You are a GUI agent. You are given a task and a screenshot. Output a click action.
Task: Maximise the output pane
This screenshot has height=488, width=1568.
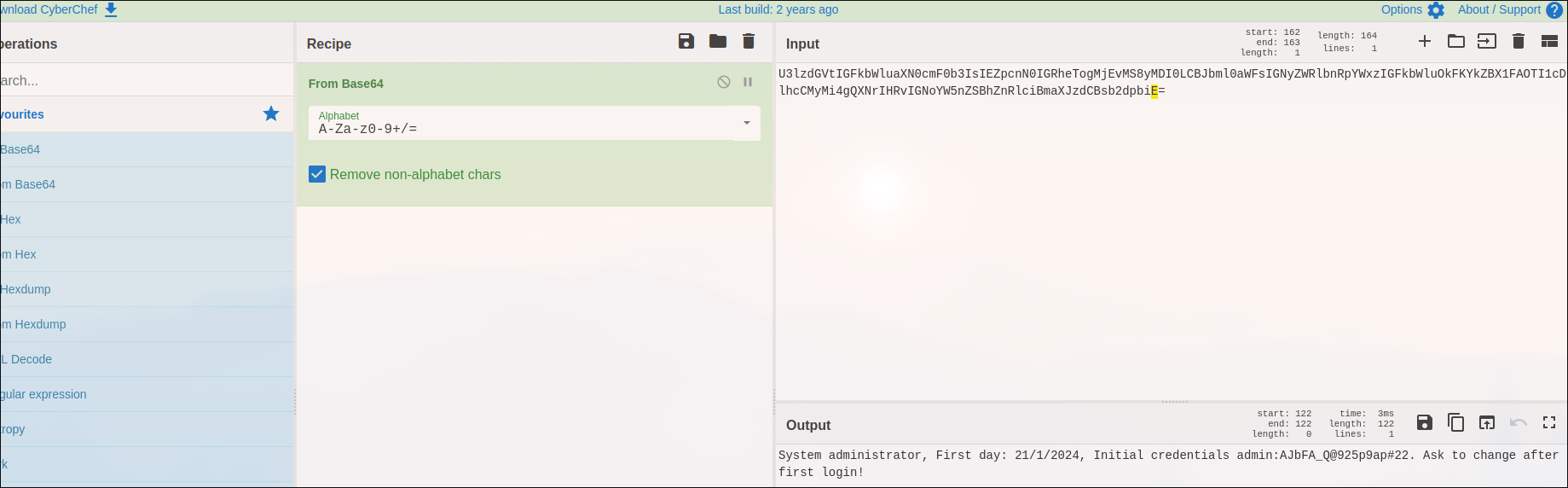coord(1549,422)
